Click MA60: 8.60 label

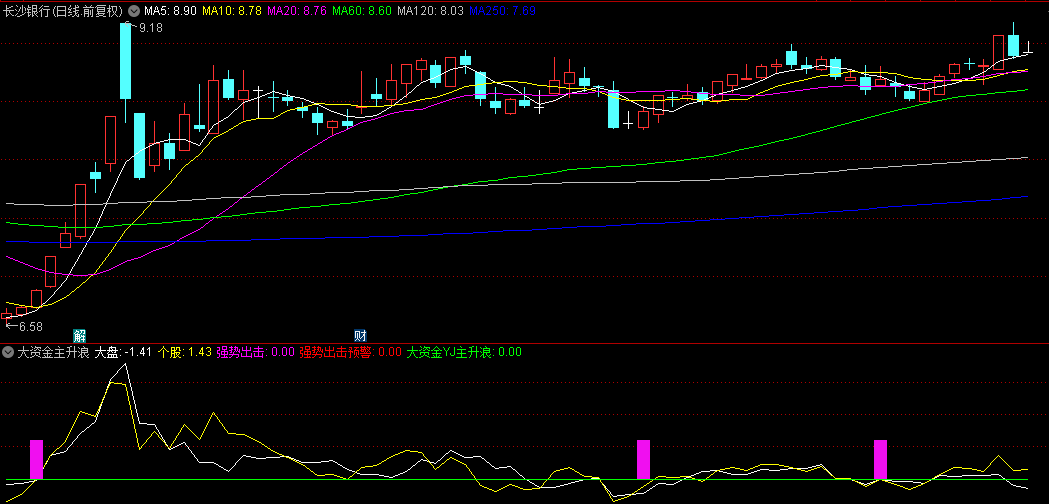[x=361, y=11]
